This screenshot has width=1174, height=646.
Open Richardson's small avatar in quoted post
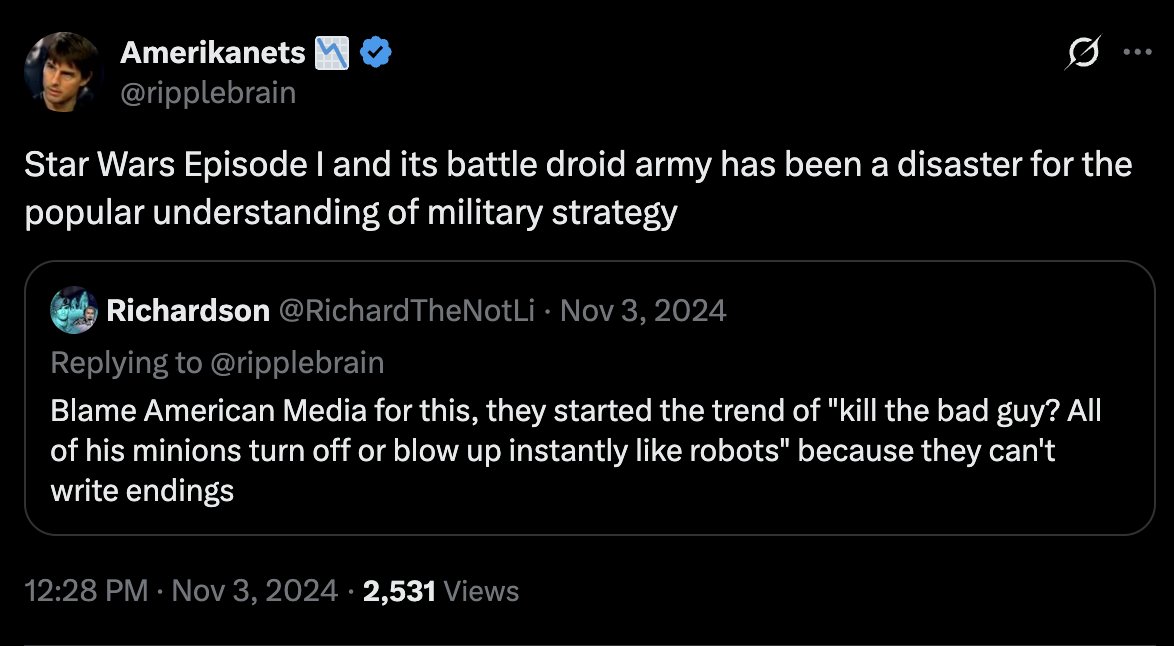click(74, 311)
